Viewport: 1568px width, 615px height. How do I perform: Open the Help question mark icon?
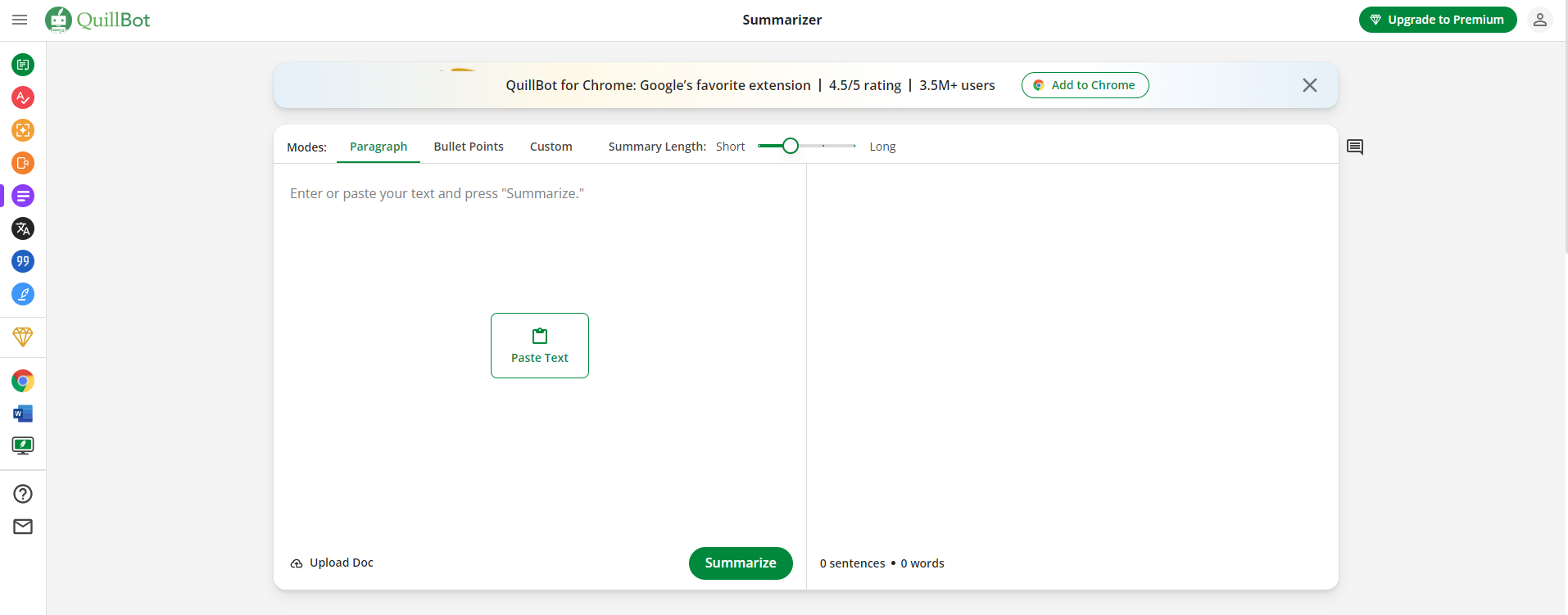pyautogui.click(x=23, y=494)
